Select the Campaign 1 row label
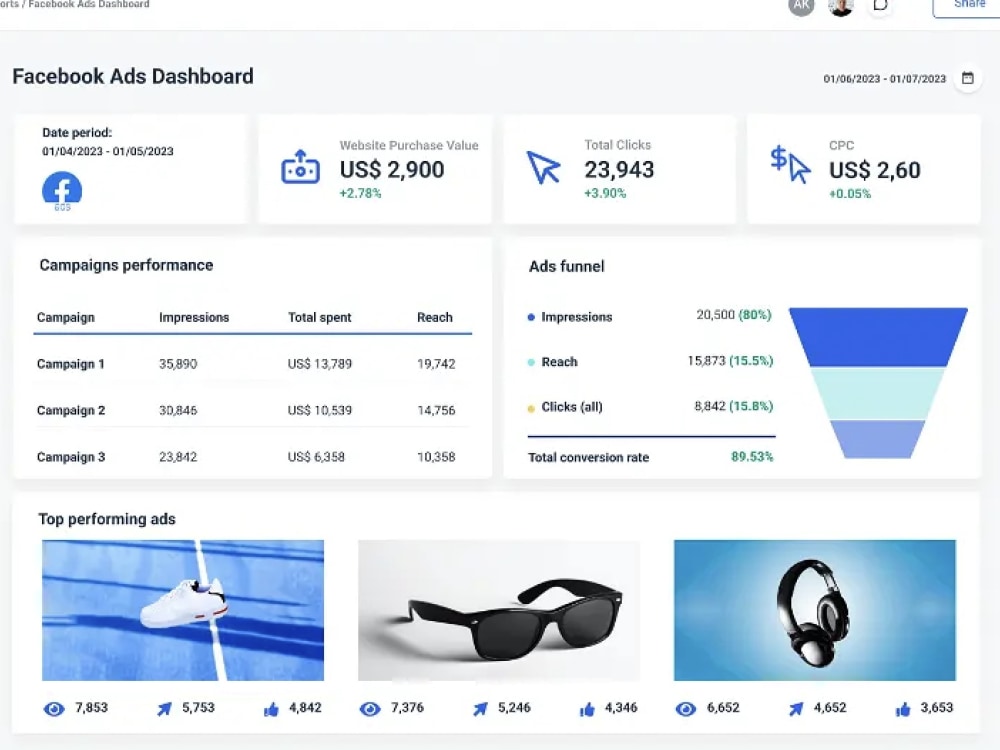 [x=71, y=364]
